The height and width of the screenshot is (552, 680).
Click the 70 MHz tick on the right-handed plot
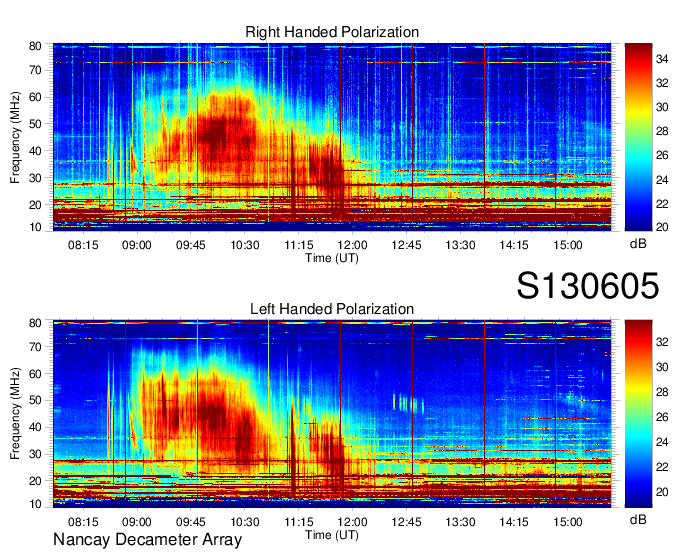(35, 70)
